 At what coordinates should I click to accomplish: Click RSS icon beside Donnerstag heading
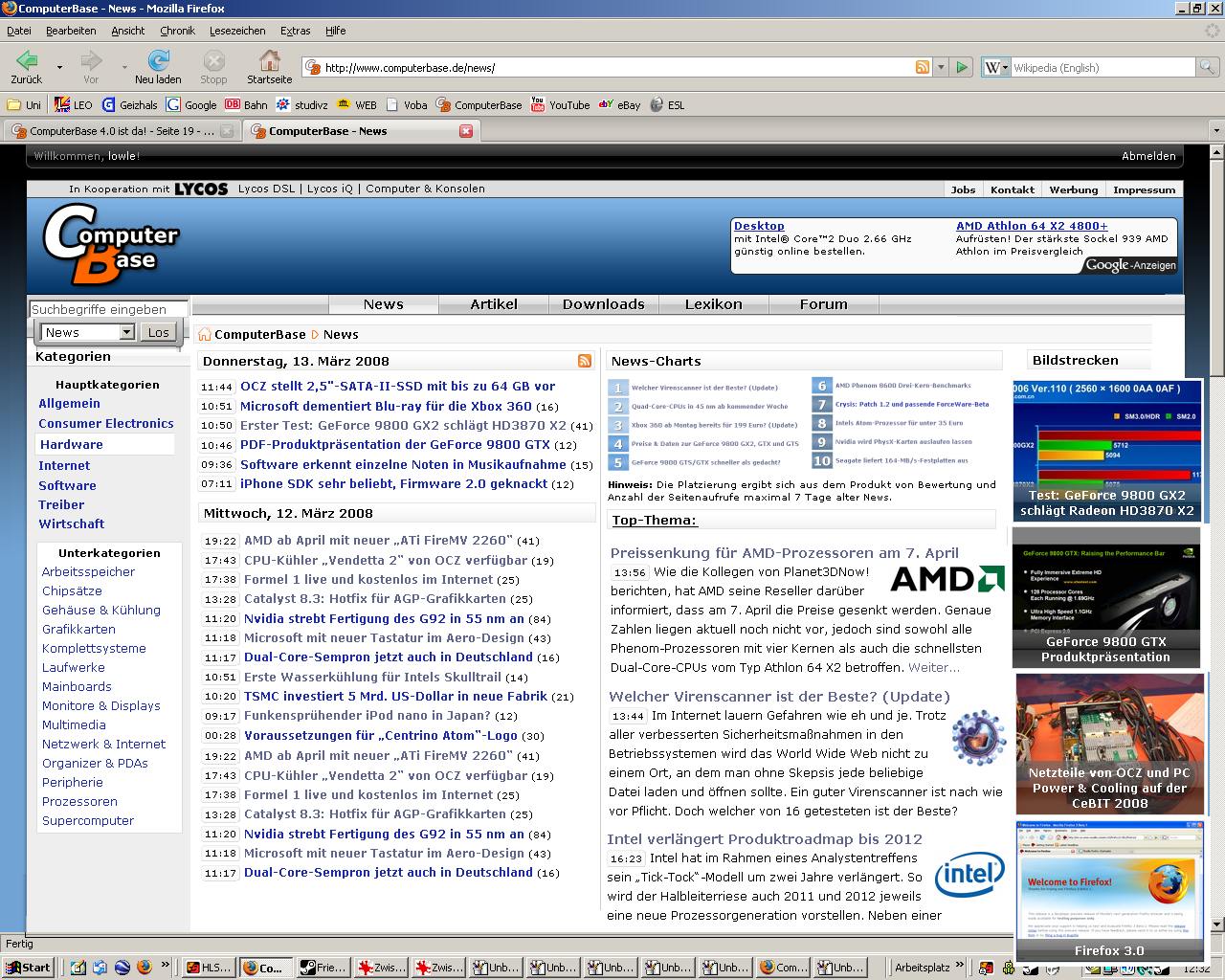coord(584,361)
